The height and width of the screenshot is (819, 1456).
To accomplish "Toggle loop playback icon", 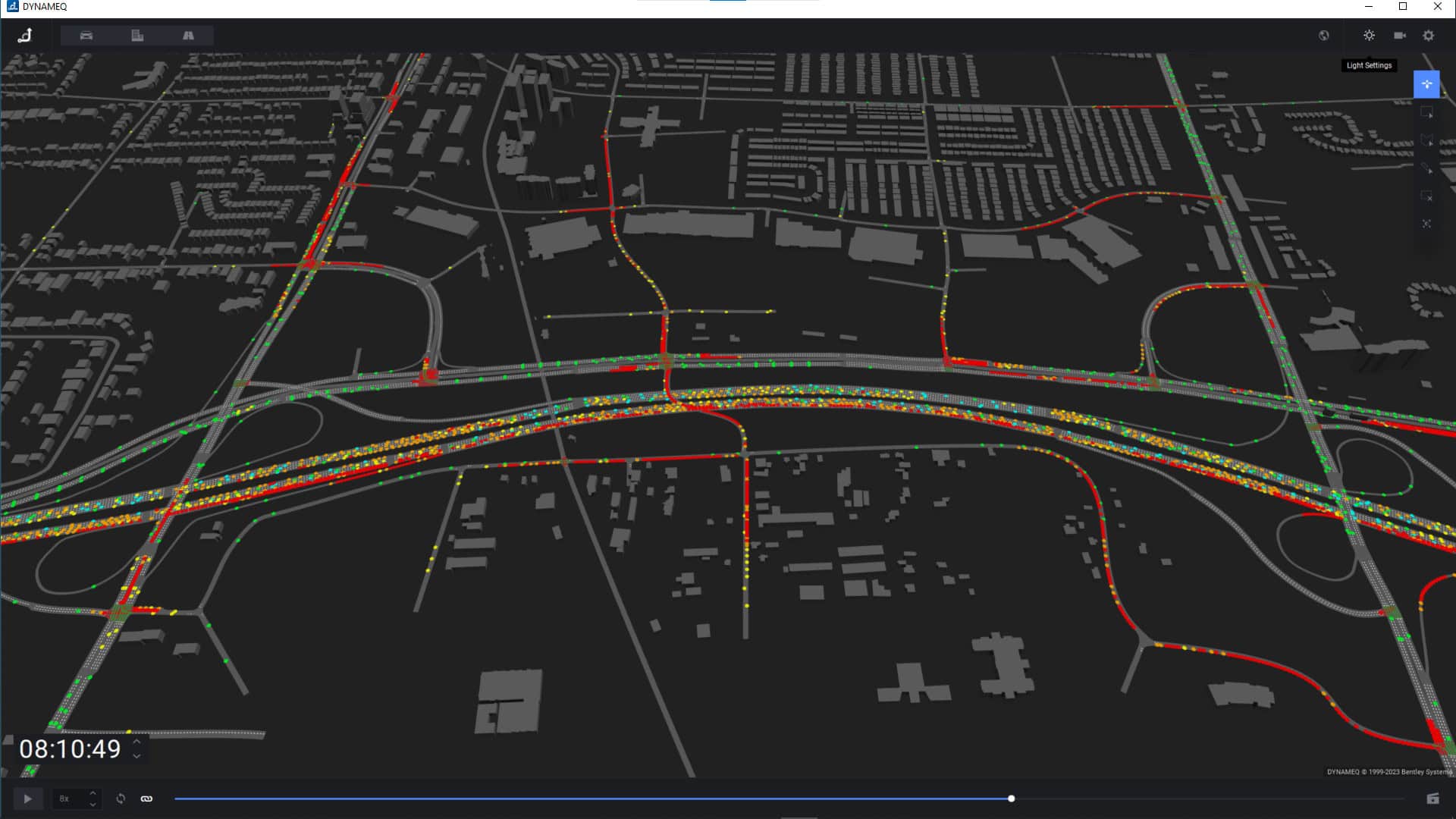I will [x=121, y=799].
